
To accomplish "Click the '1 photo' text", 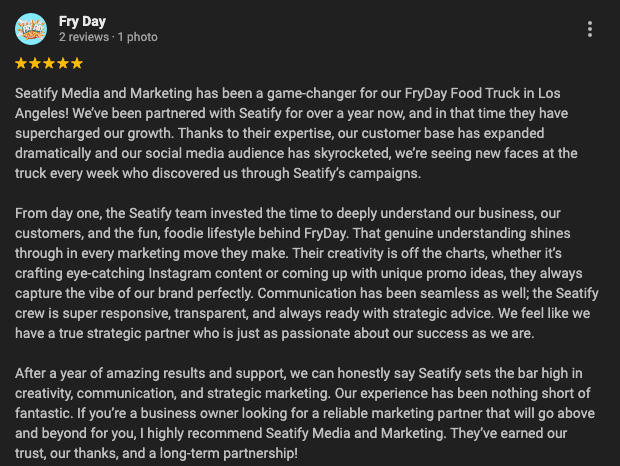I will 137,37.
